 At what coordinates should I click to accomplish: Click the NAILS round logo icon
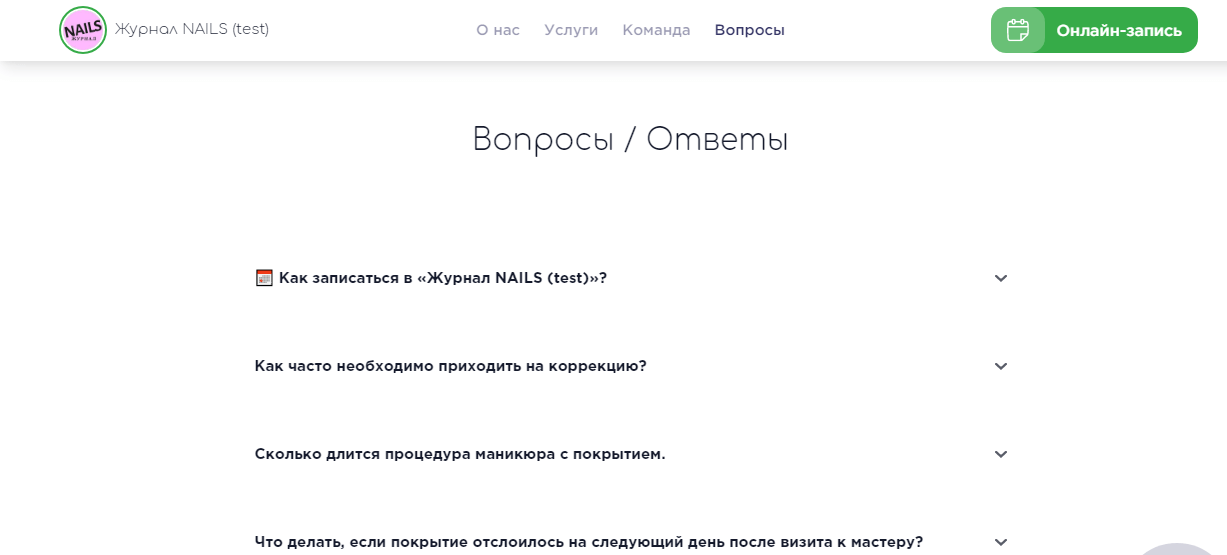(83, 30)
